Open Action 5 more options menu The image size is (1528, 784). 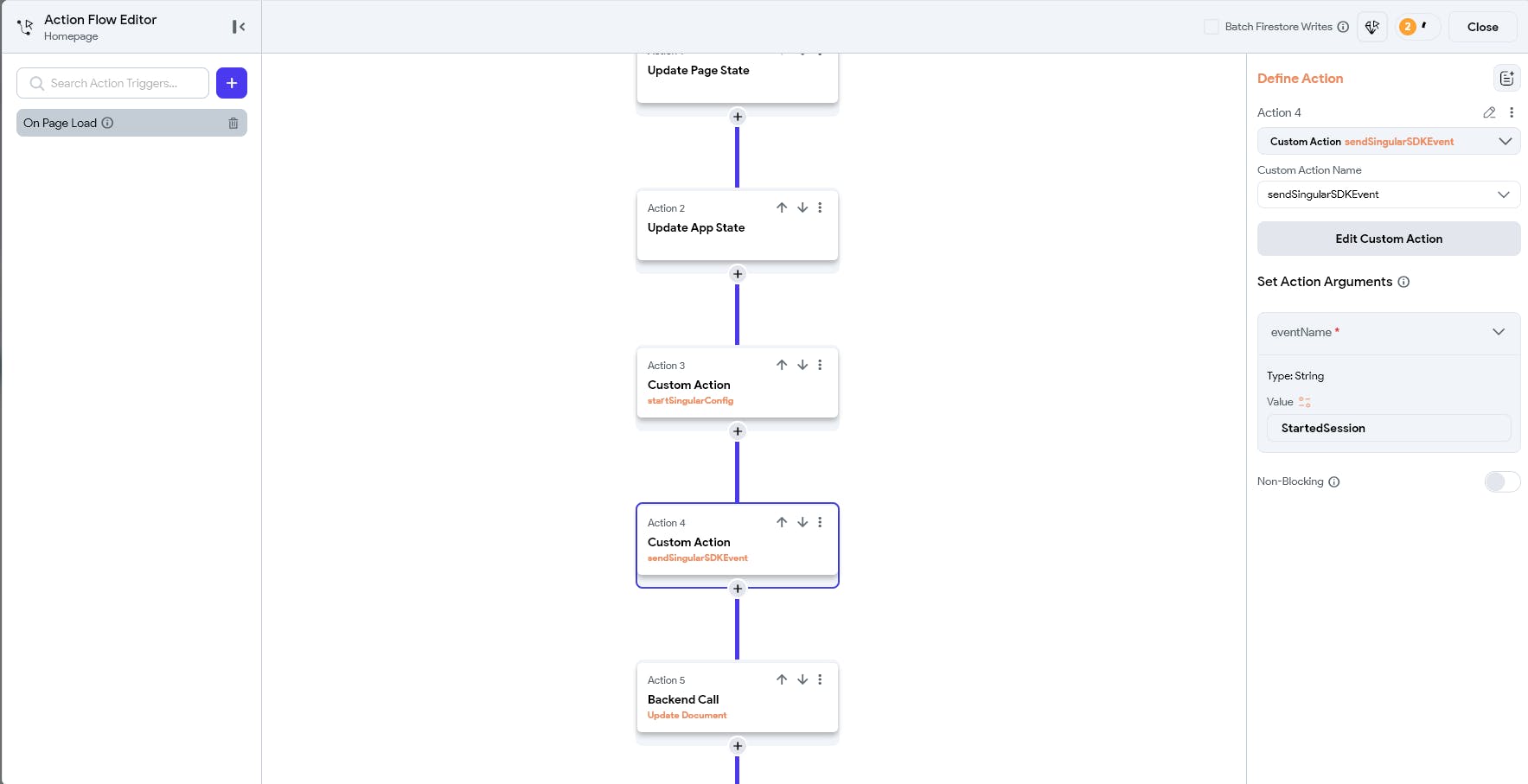820,679
